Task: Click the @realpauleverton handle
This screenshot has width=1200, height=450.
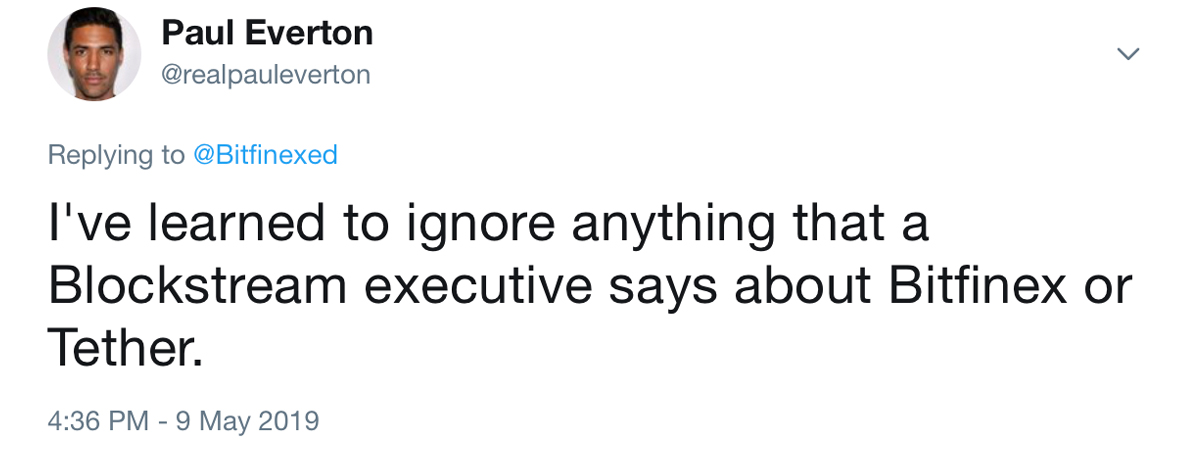Action: point(265,75)
